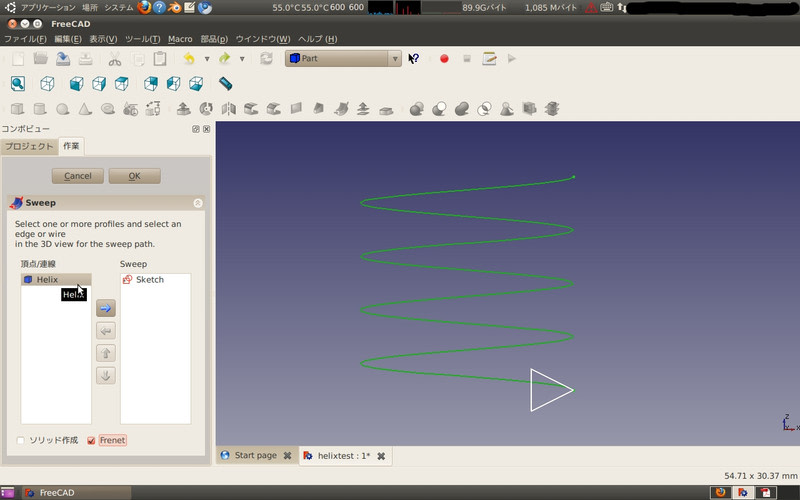Move item right with the blue arrow
Viewport: 800px width, 500px height.
pyautogui.click(x=106, y=308)
